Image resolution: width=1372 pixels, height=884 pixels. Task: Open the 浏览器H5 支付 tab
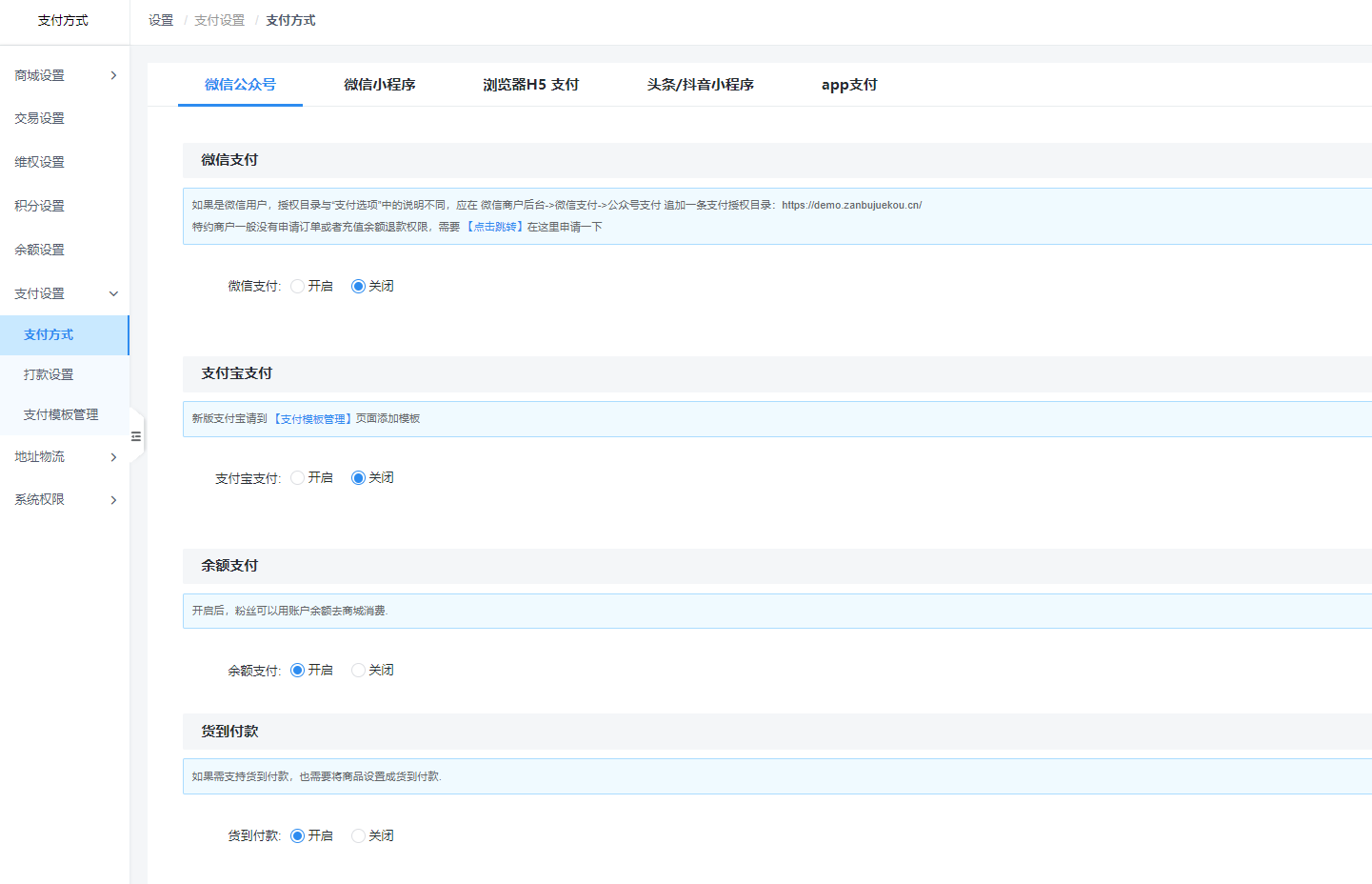[530, 85]
